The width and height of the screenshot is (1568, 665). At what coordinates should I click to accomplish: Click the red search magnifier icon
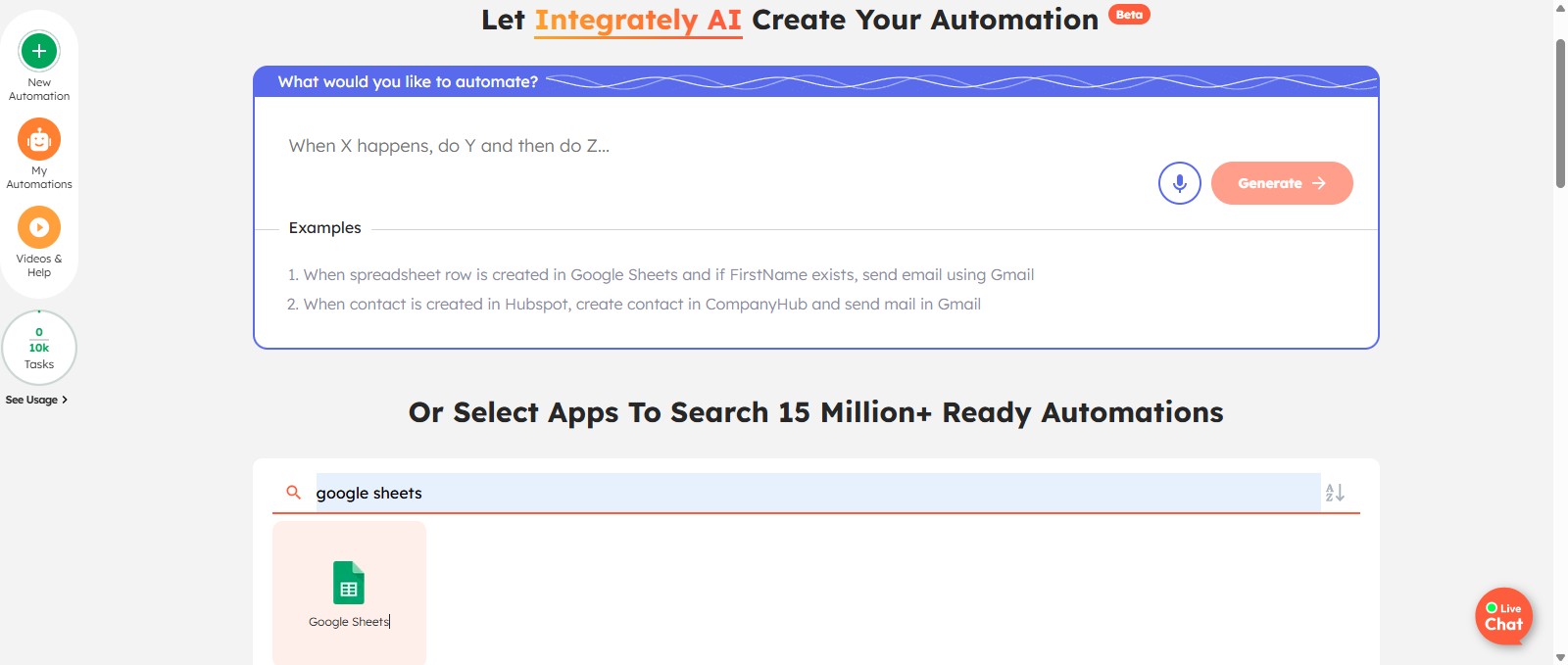pos(293,493)
